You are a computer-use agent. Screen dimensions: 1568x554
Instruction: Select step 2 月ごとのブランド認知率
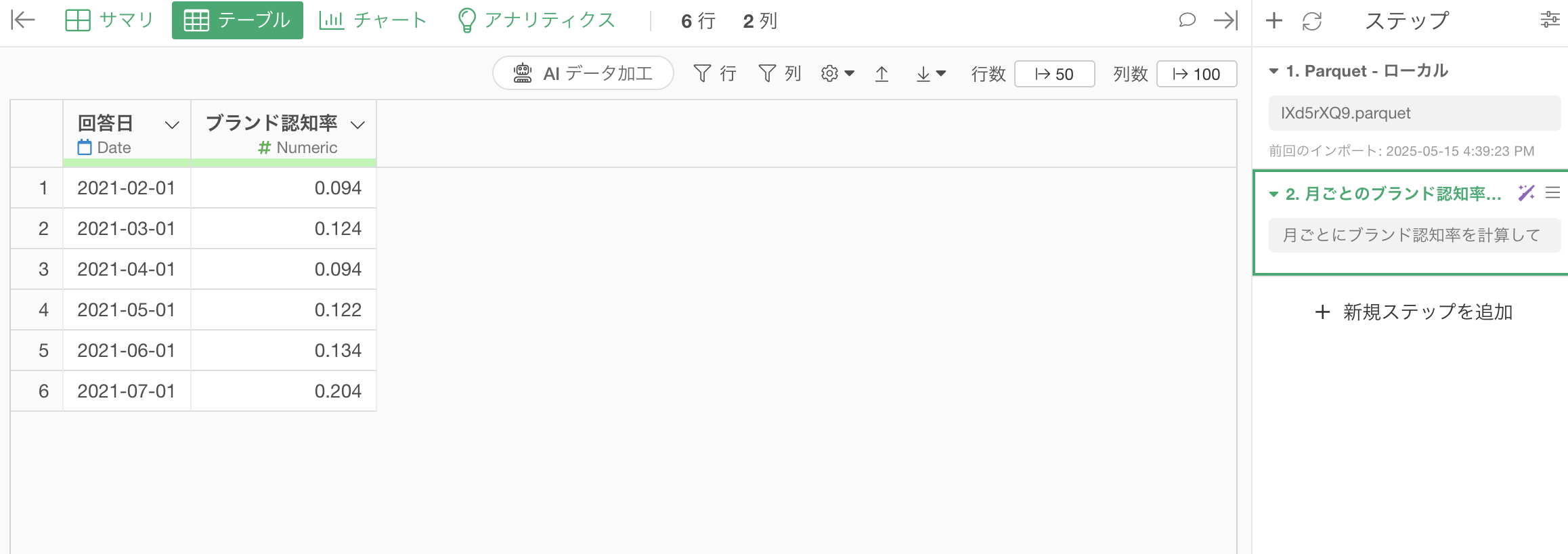[x=1393, y=194]
